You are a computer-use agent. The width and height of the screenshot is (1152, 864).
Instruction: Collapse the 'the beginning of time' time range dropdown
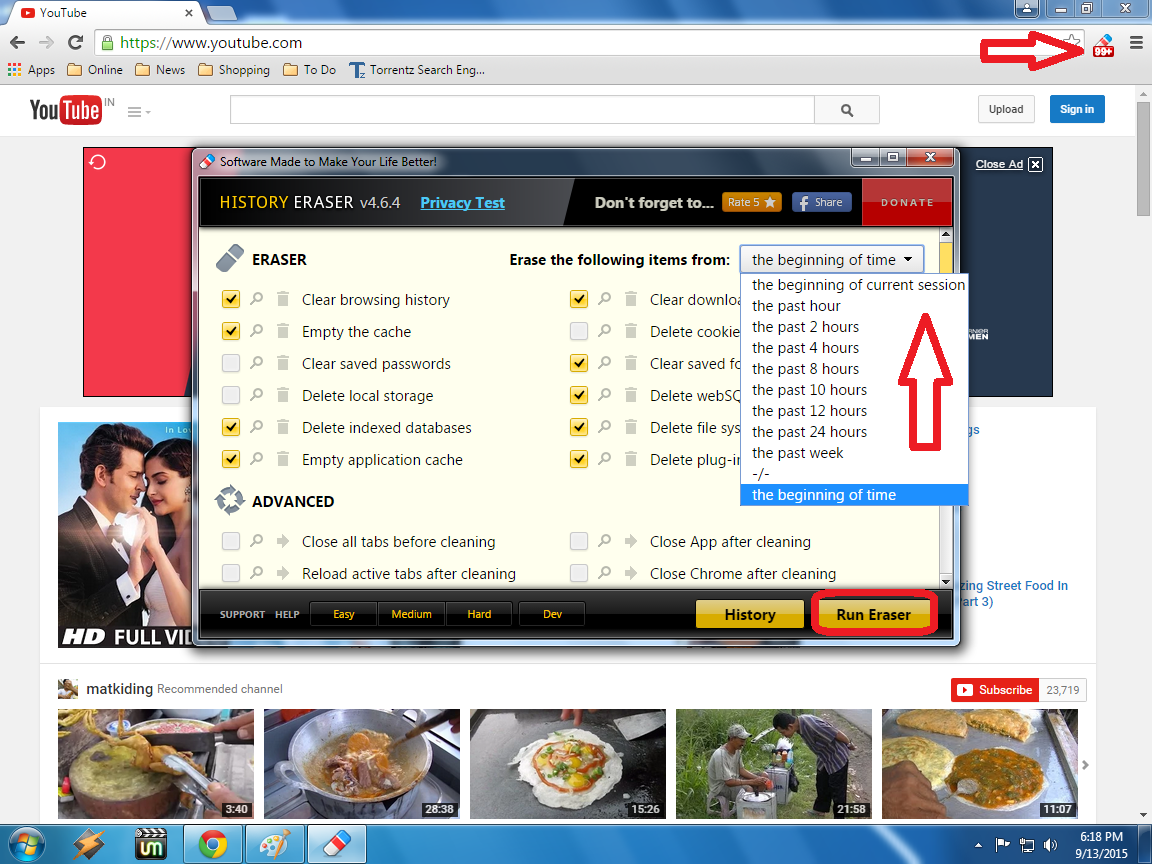coord(832,259)
